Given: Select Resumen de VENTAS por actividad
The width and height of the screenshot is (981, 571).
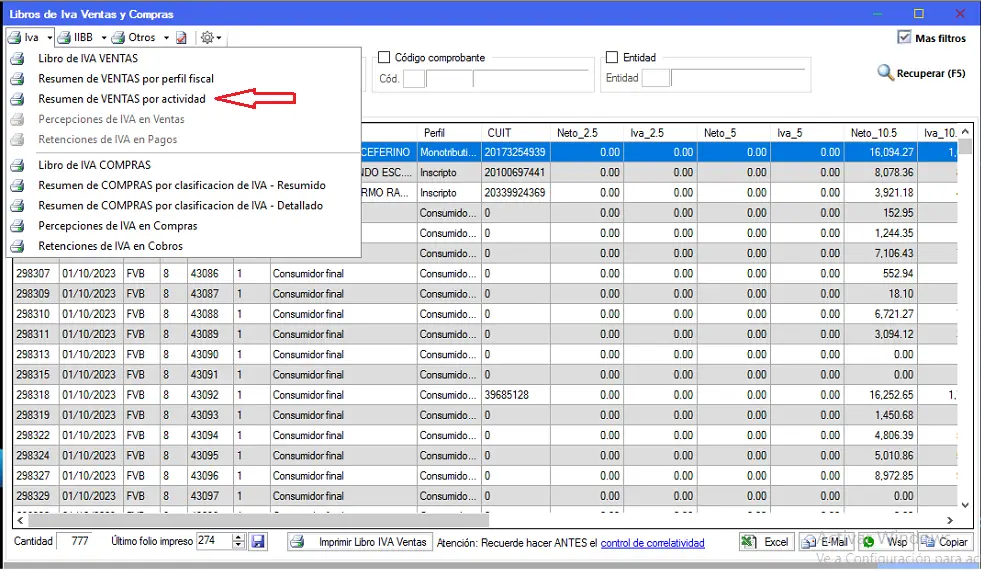Looking at the screenshot, I should click(x=122, y=99).
